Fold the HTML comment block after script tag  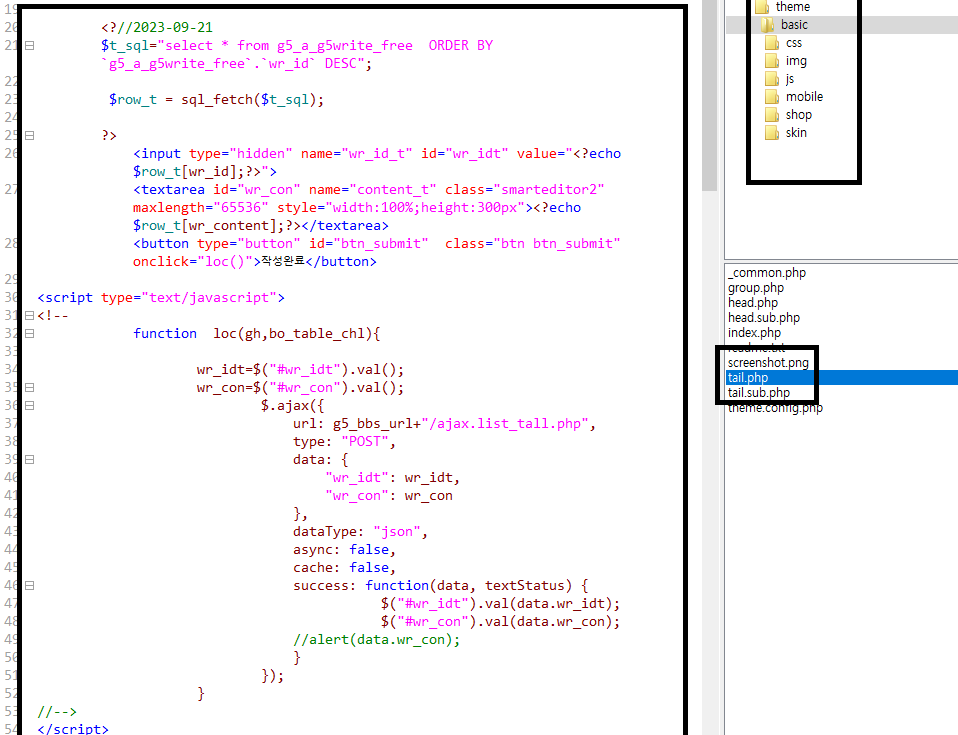(28, 316)
